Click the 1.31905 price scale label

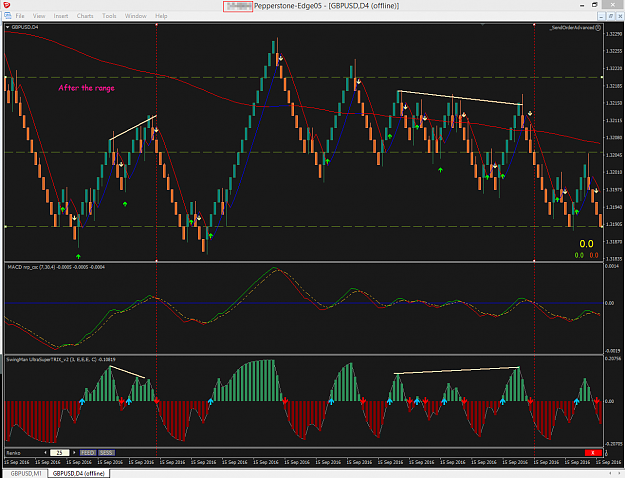[x=614, y=224]
